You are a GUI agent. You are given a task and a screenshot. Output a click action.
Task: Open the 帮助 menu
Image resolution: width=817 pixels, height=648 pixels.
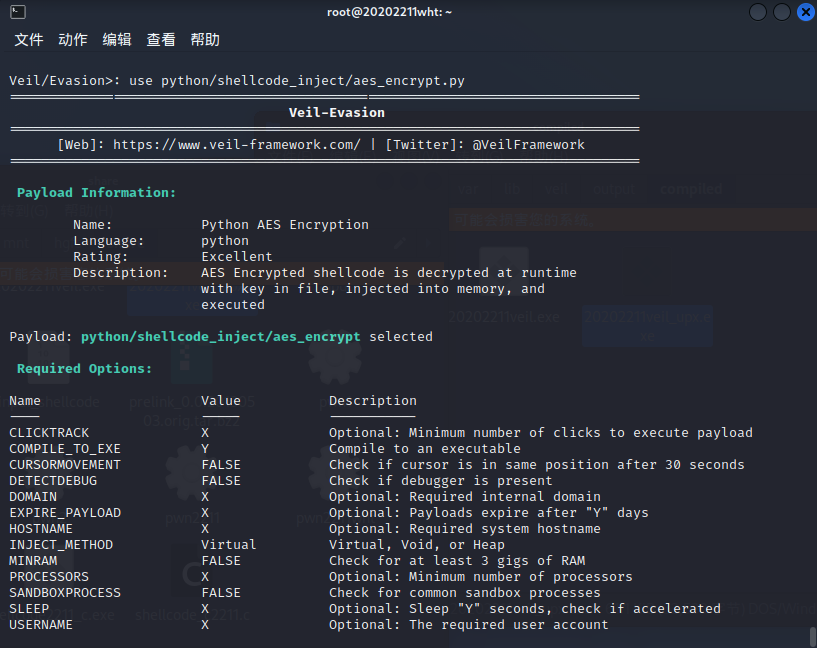click(x=205, y=40)
